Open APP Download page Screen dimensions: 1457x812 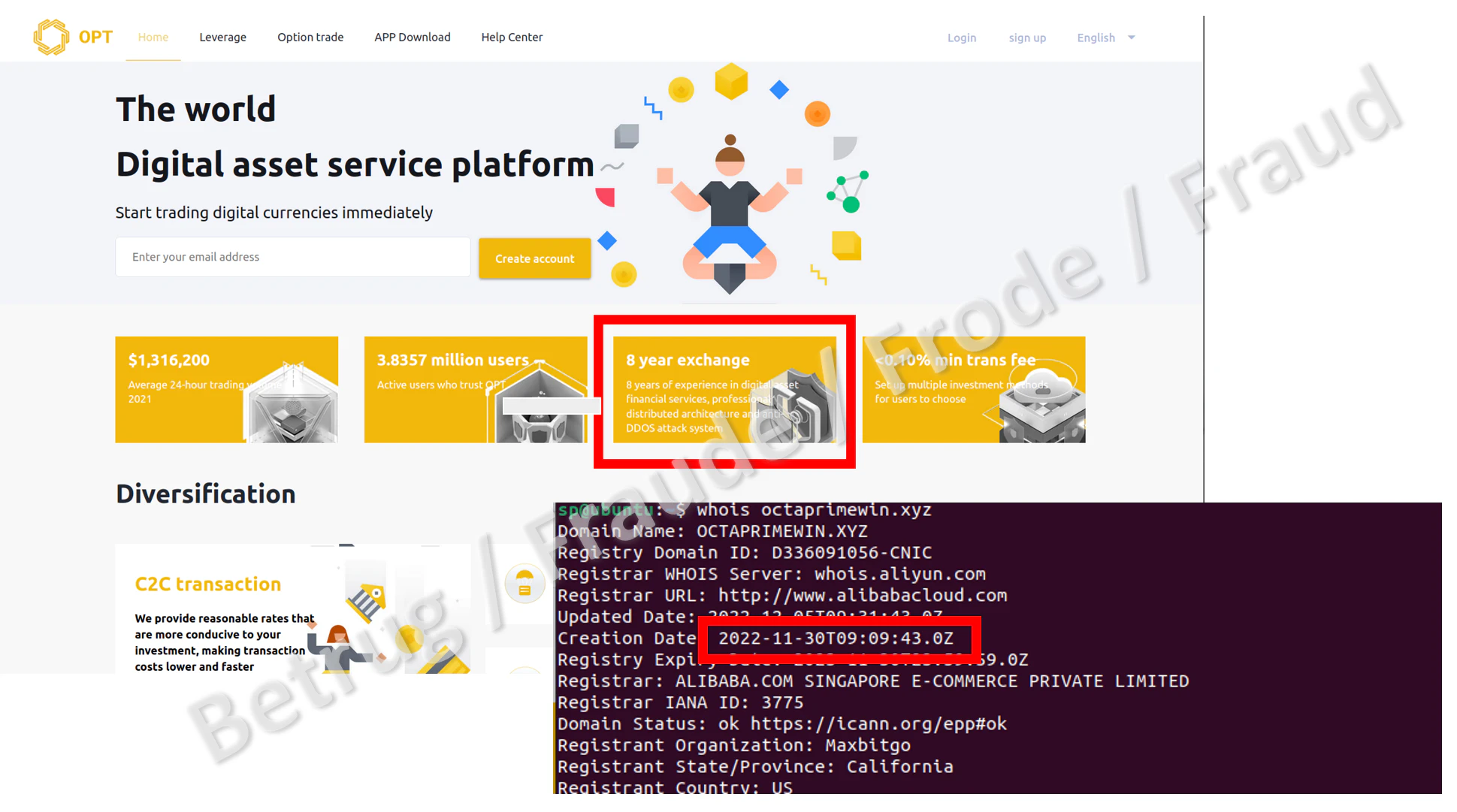click(413, 37)
